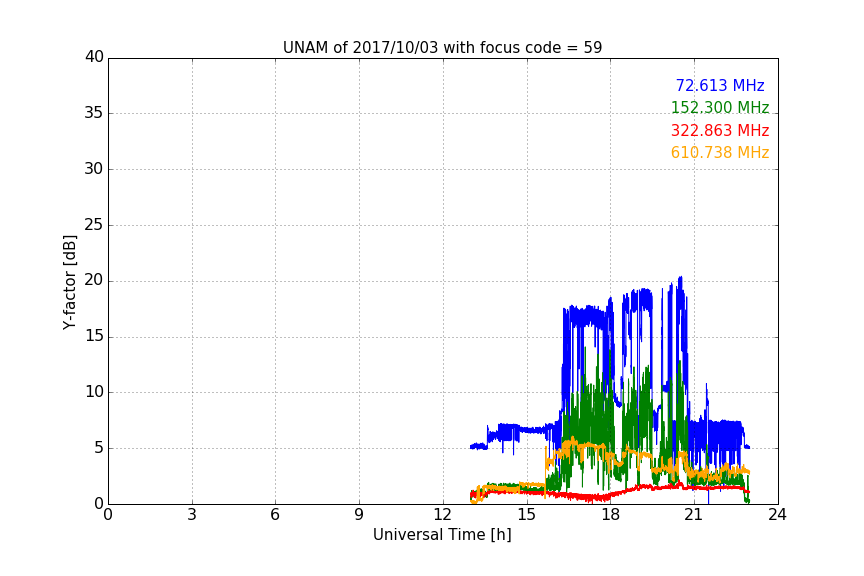Click the 'Universal Time [h]' axis label
864x576 pixels.
point(442,535)
